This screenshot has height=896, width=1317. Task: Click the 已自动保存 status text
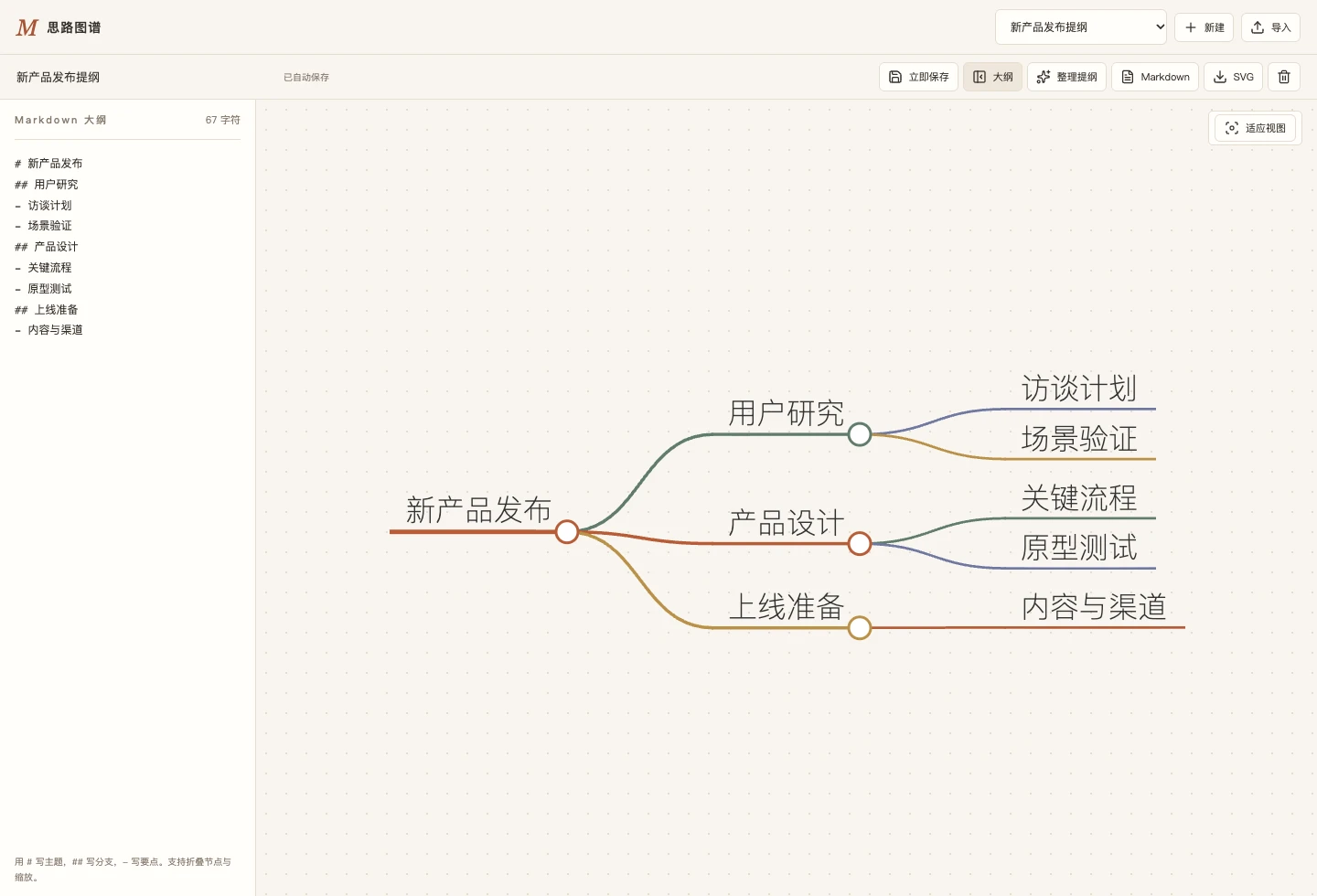306,78
